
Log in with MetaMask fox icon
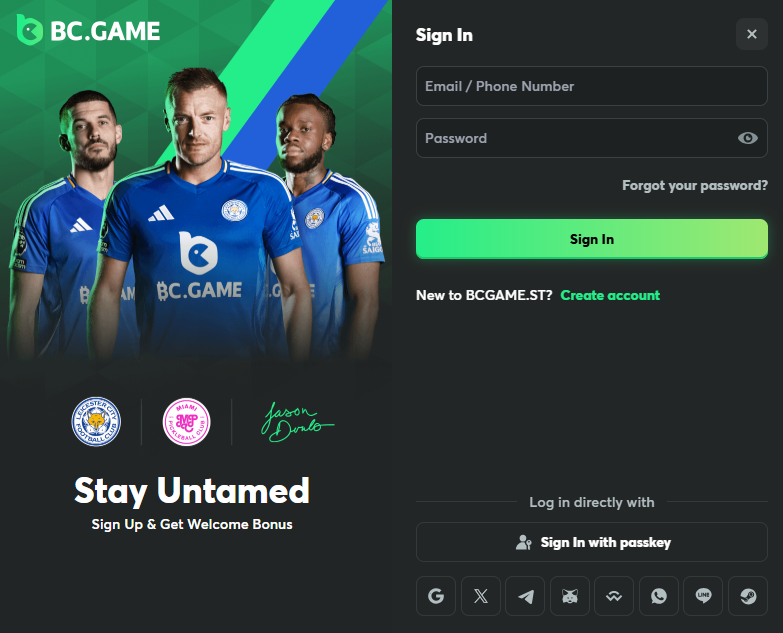tap(570, 596)
